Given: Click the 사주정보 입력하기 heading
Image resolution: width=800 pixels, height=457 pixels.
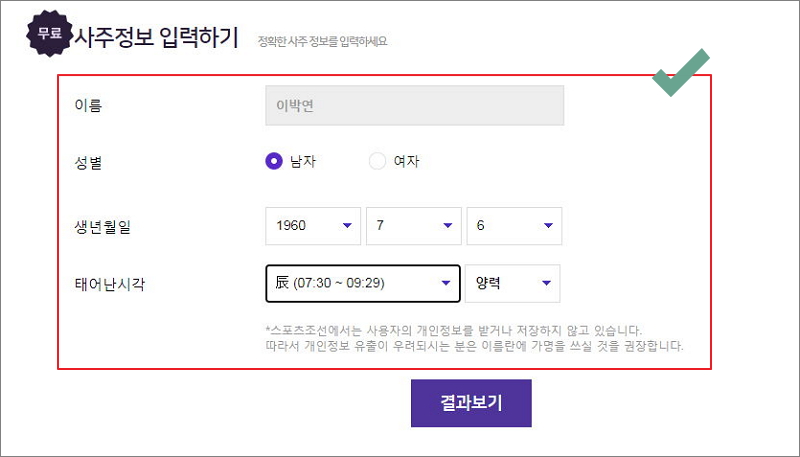Looking at the screenshot, I should (157, 37).
